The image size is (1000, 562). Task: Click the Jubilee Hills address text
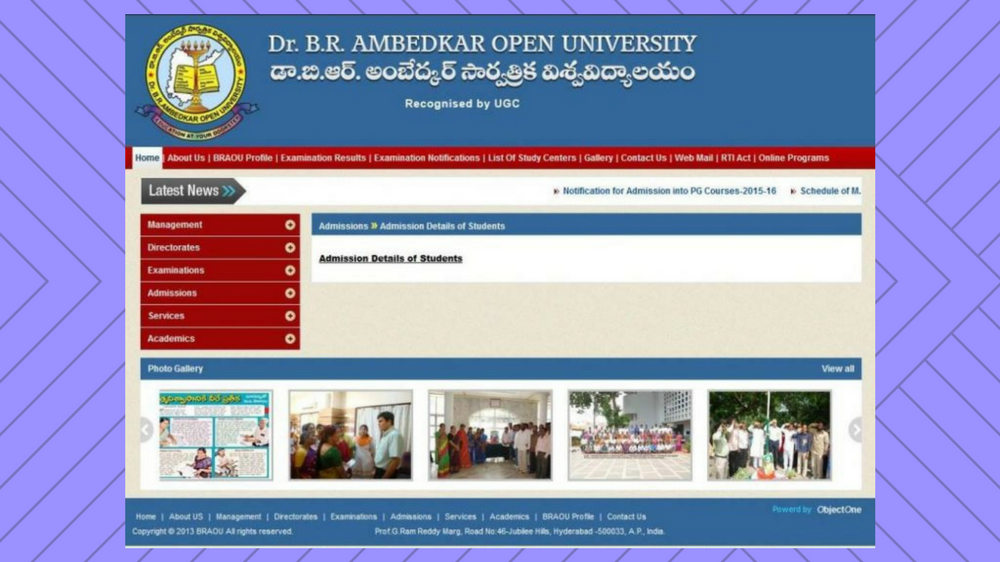pos(519,531)
